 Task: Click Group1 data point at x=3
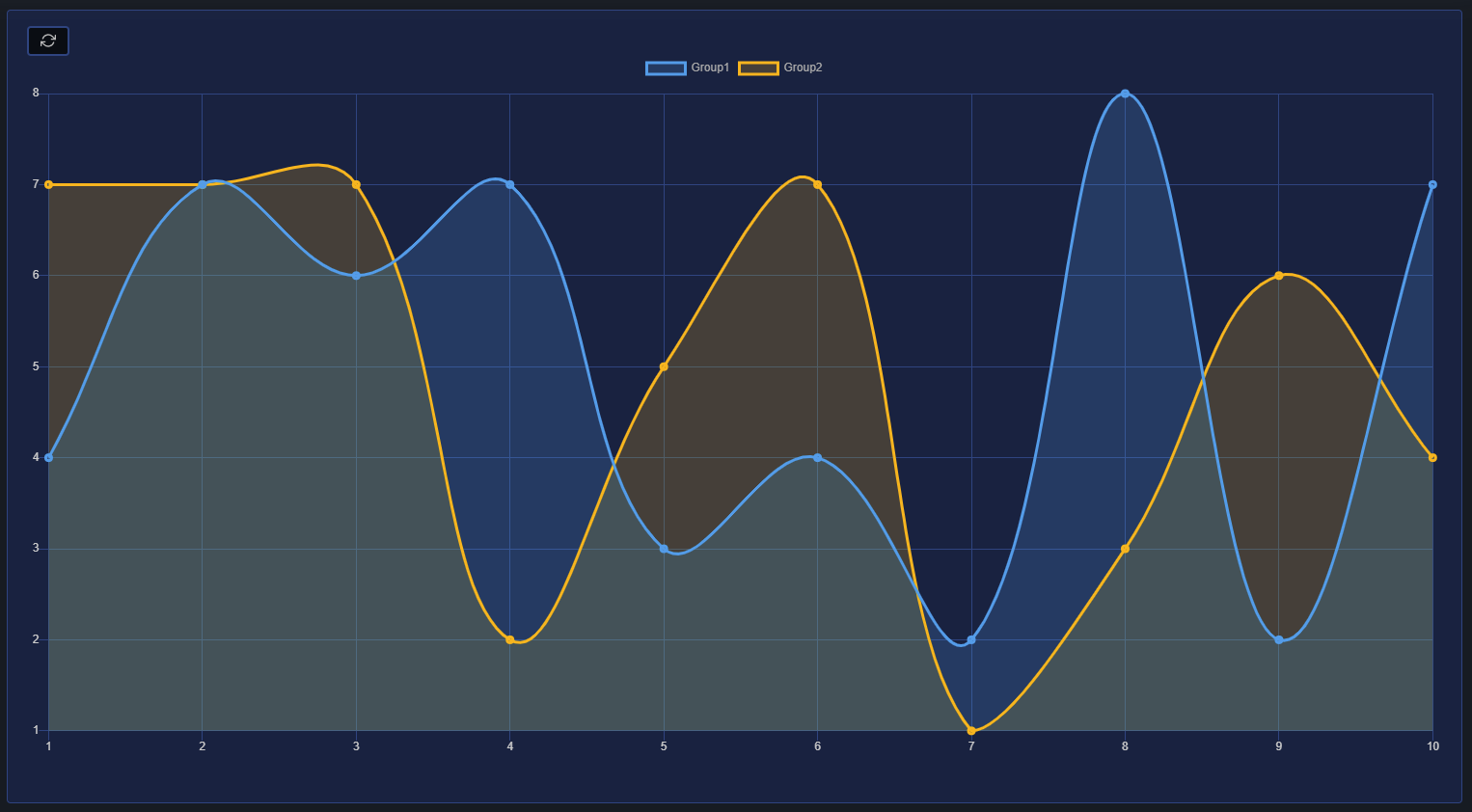pos(356,276)
